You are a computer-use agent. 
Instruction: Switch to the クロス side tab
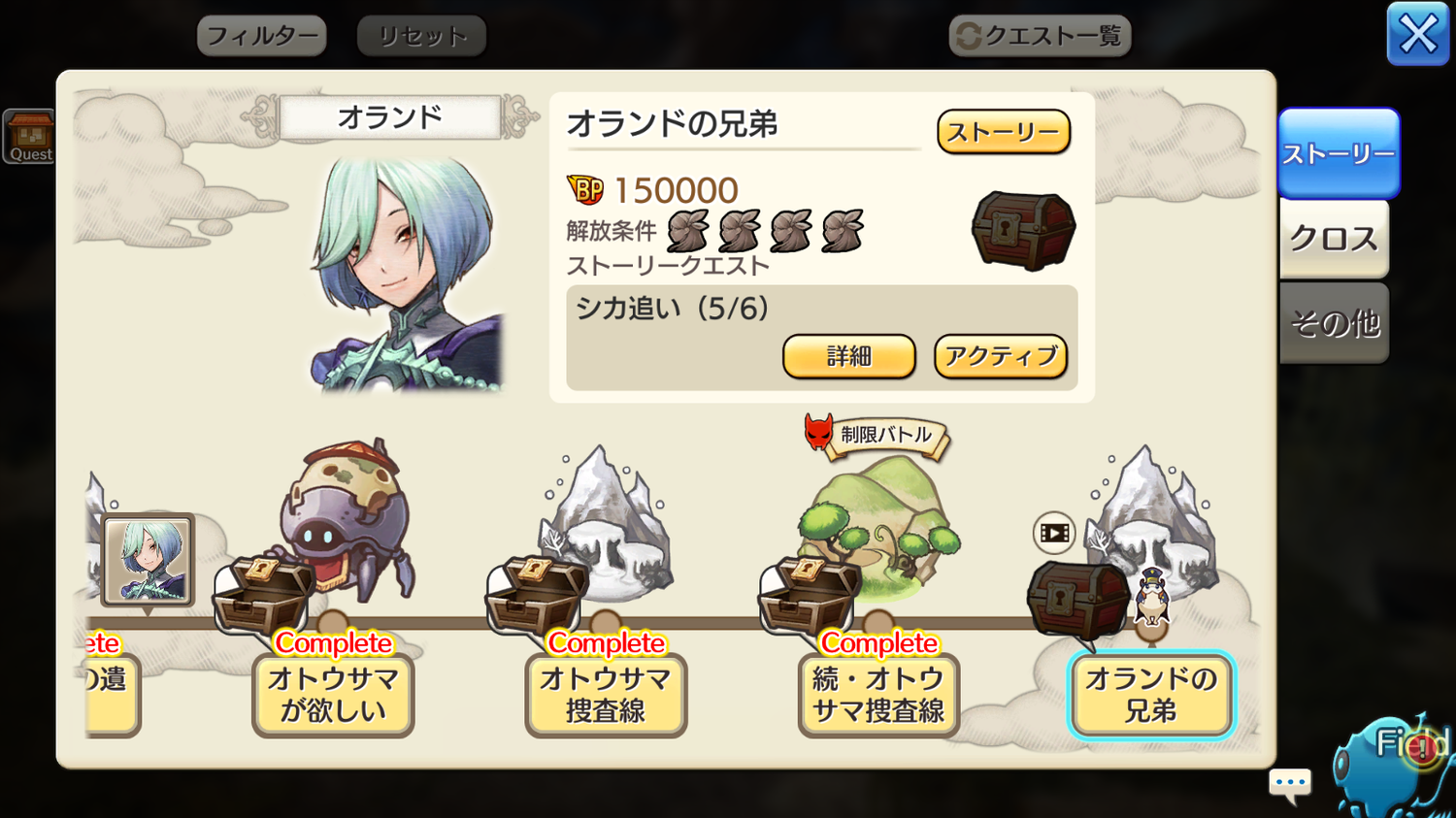click(x=1334, y=238)
